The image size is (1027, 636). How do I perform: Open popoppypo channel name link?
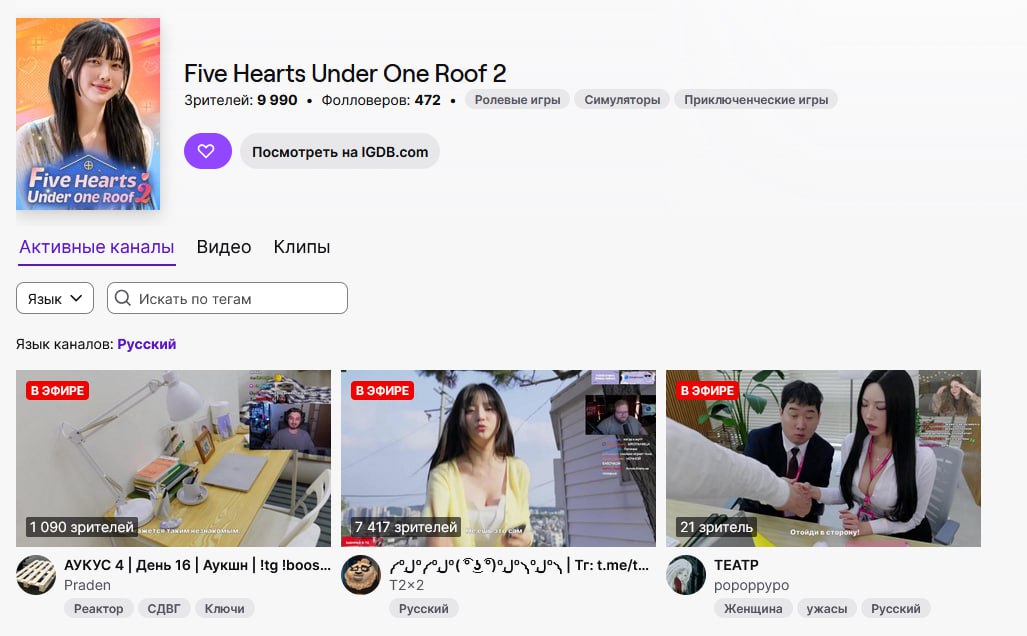(751, 585)
